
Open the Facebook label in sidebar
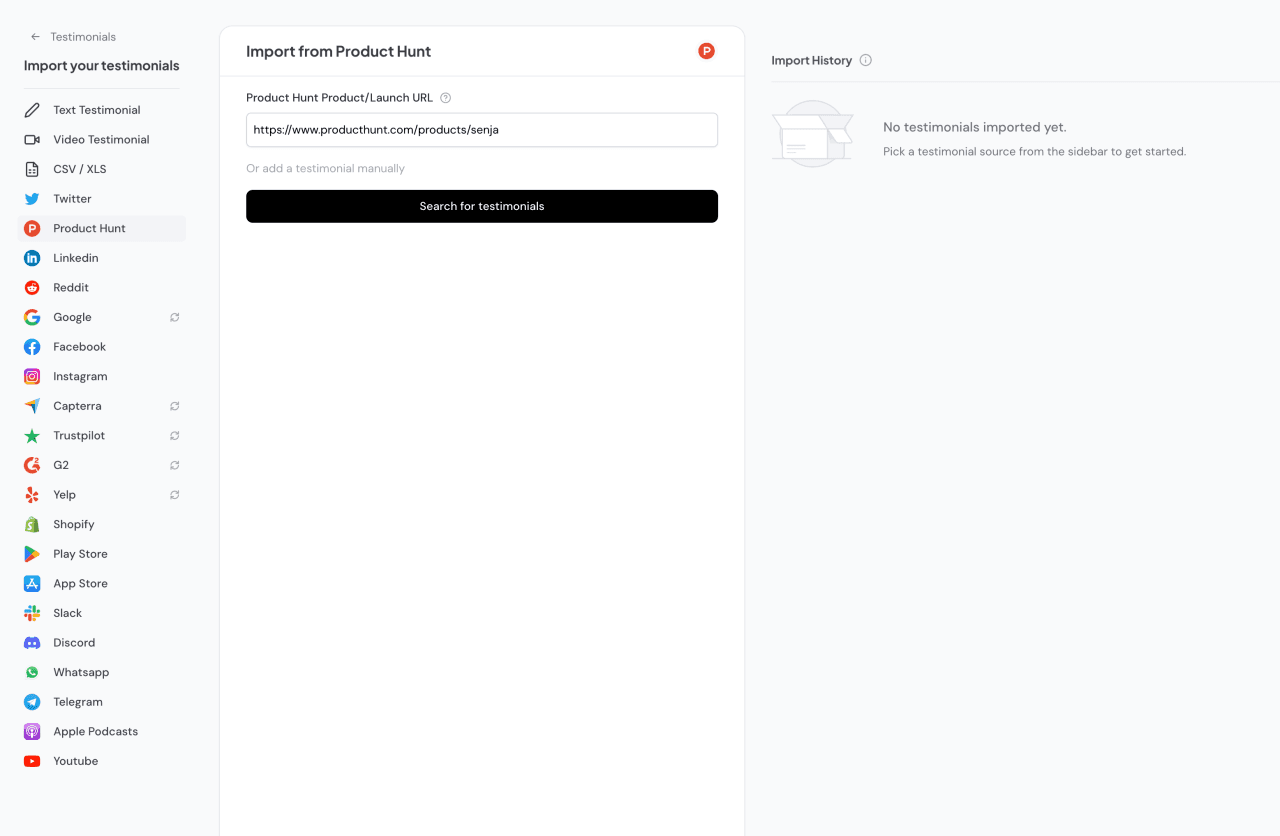80,347
